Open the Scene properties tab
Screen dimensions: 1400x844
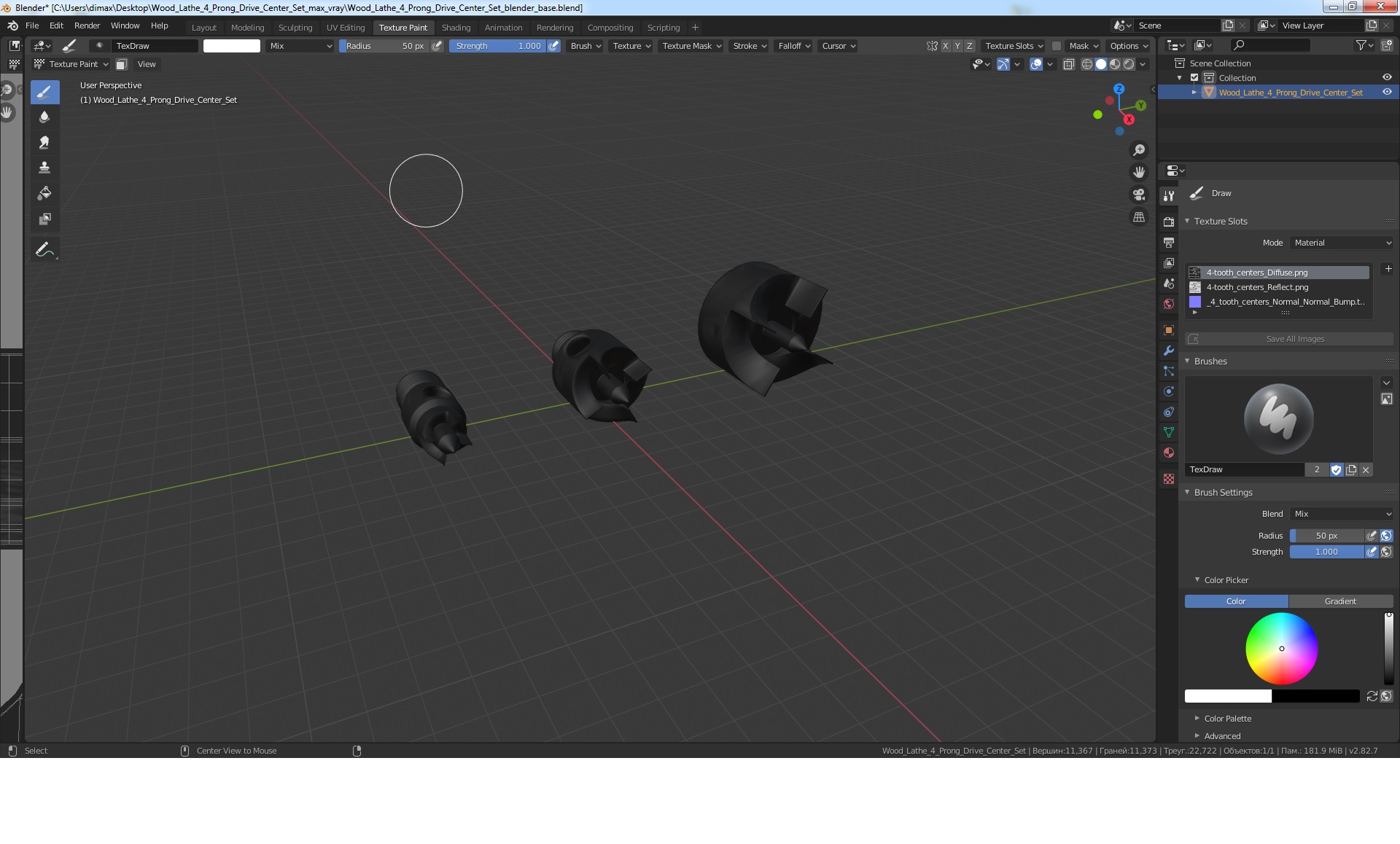click(x=1169, y=284)
